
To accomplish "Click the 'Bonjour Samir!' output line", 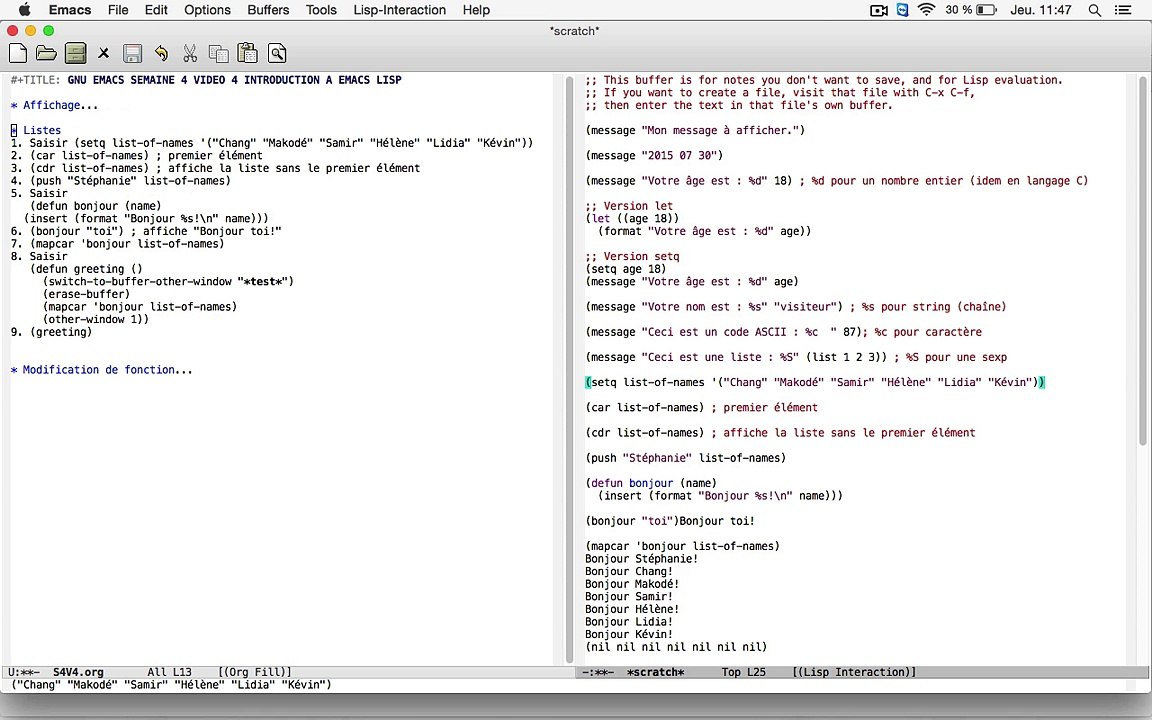I will coord(629,597).
